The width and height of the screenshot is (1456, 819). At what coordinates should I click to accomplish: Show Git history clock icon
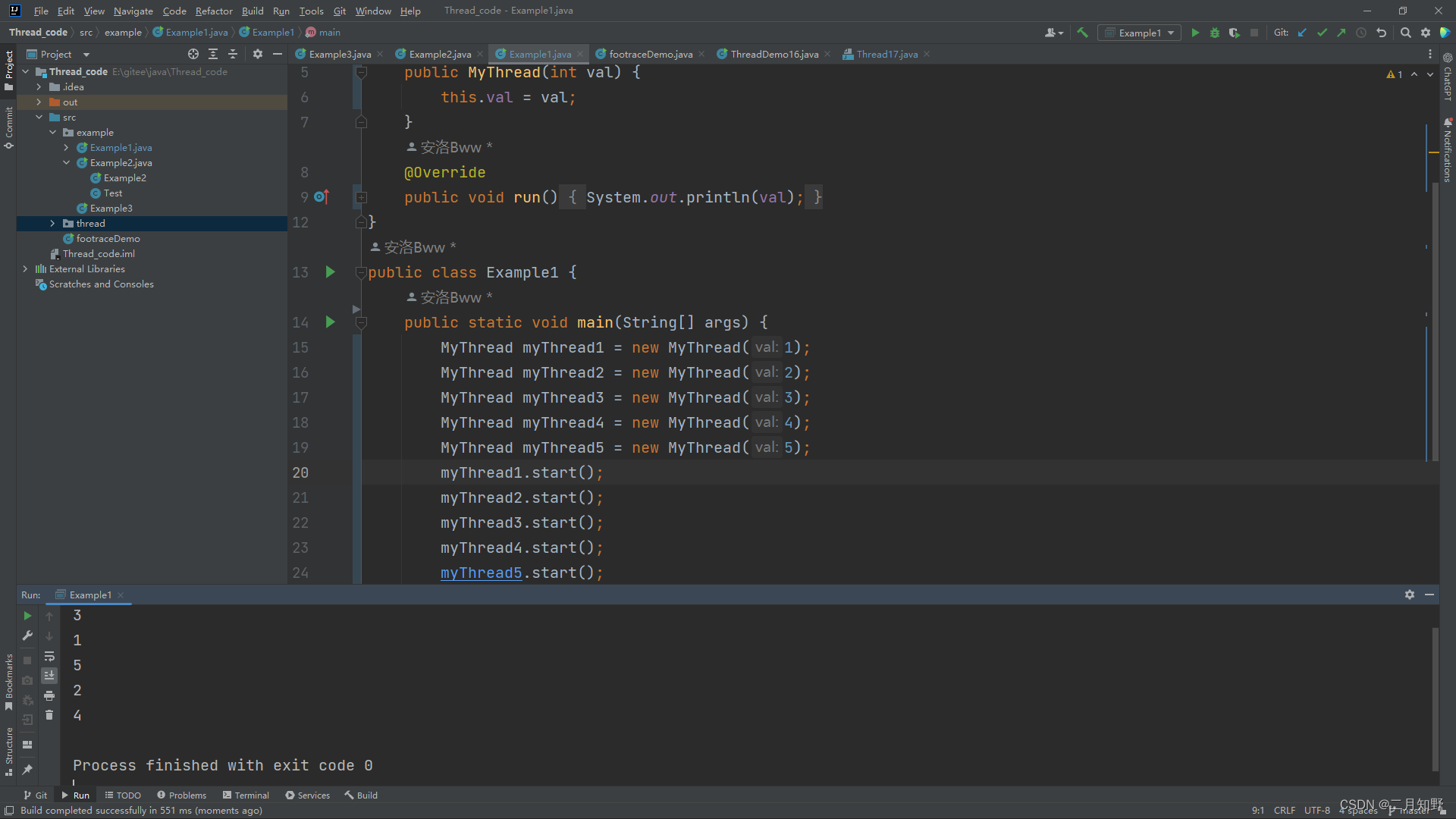1361,33
